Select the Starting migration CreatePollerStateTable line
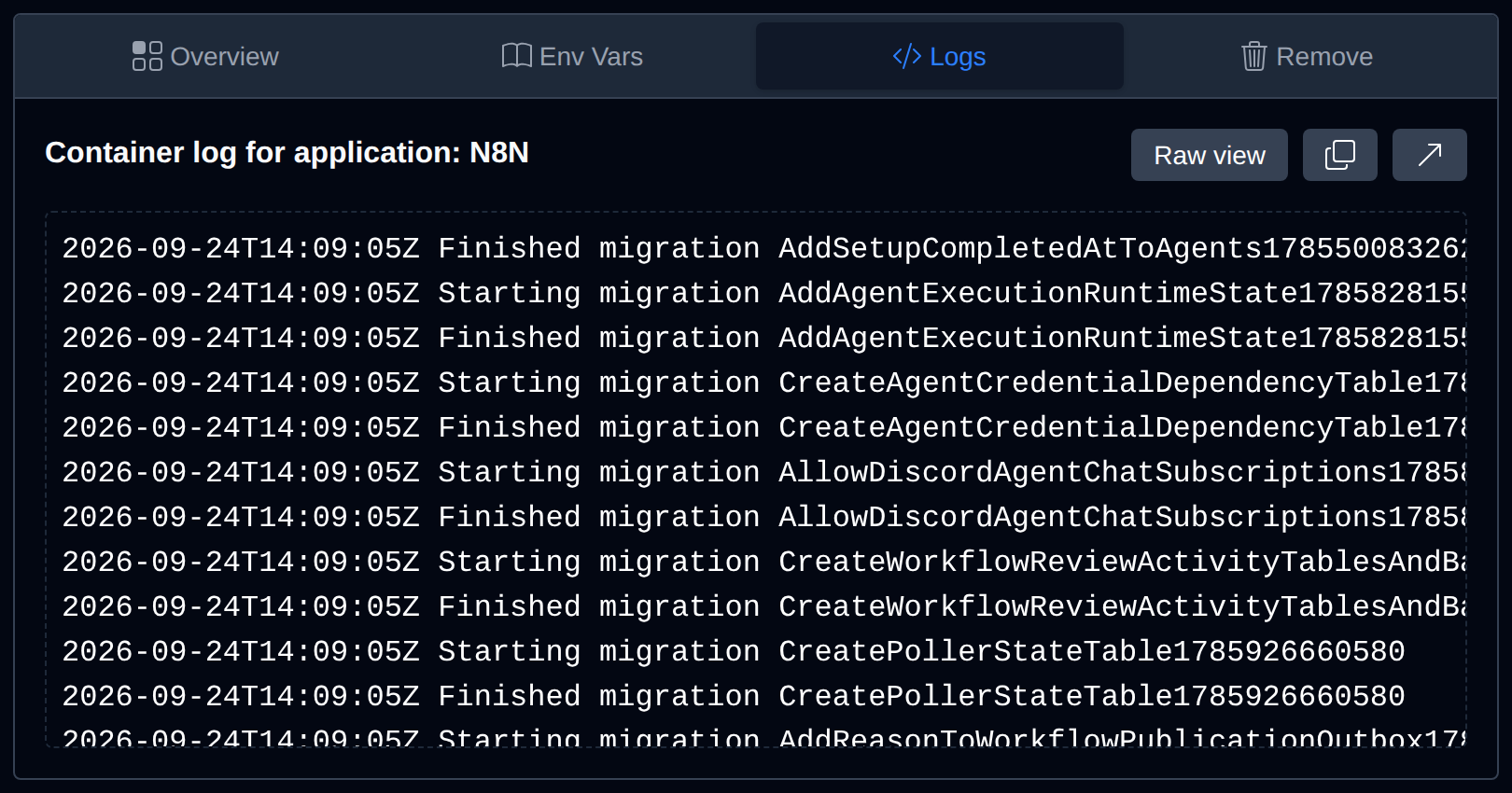This screenshot has height=793, width=1512. coord(734,651)
